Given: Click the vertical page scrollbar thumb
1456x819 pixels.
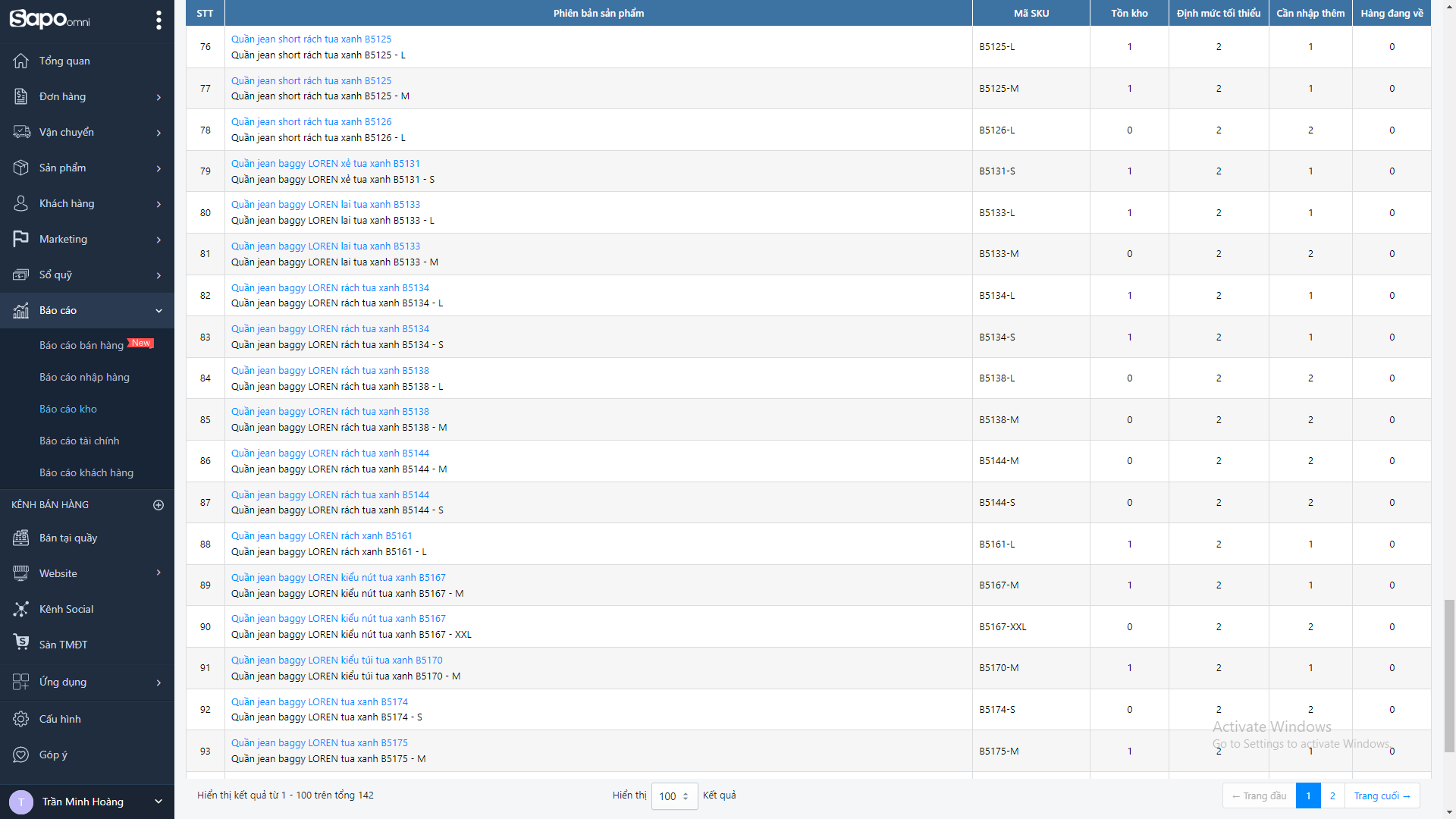Looking at the screenshot, I should (x=1449, y=675).
